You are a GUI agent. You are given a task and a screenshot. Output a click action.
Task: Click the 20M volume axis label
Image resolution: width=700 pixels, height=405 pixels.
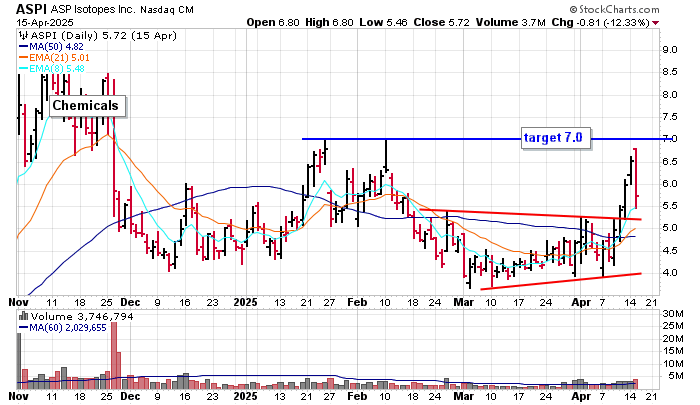click(672, 338)
